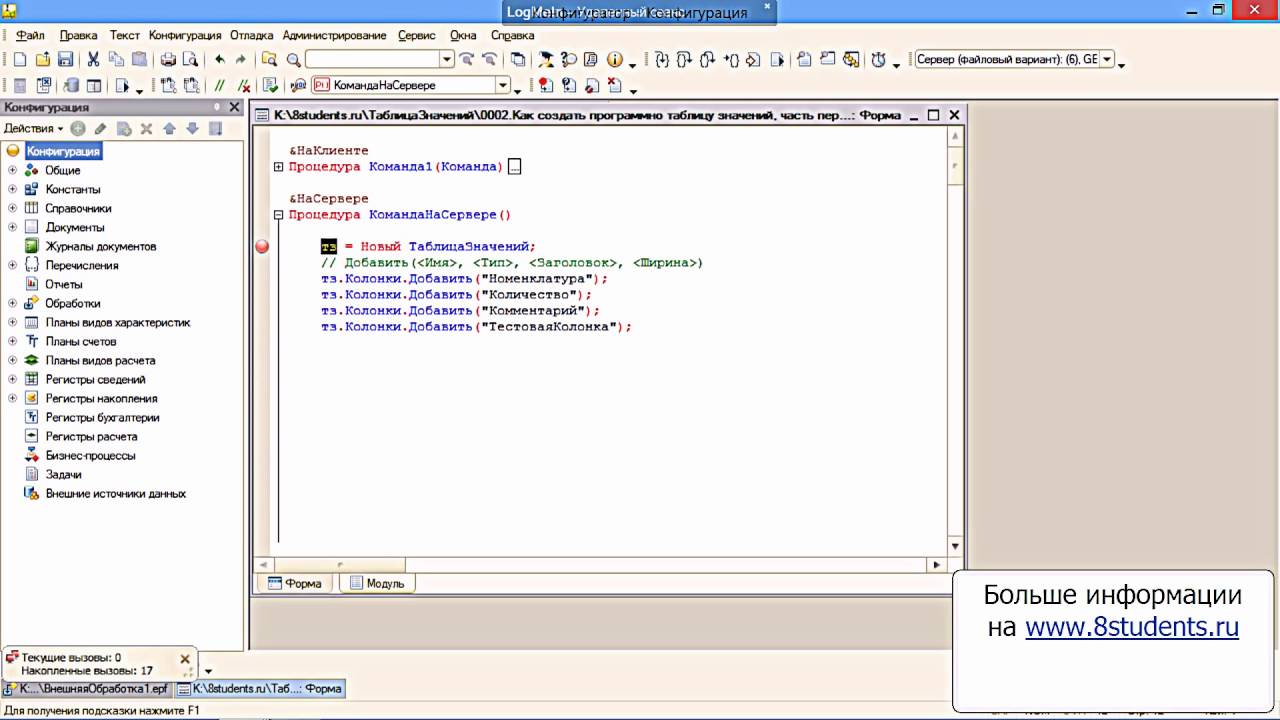Image resolution: width=1280 pixels, height=720 pixels.
Task: Click the code editor horizontal scrollbar right arrow
Action: click(x=937, y=565)
